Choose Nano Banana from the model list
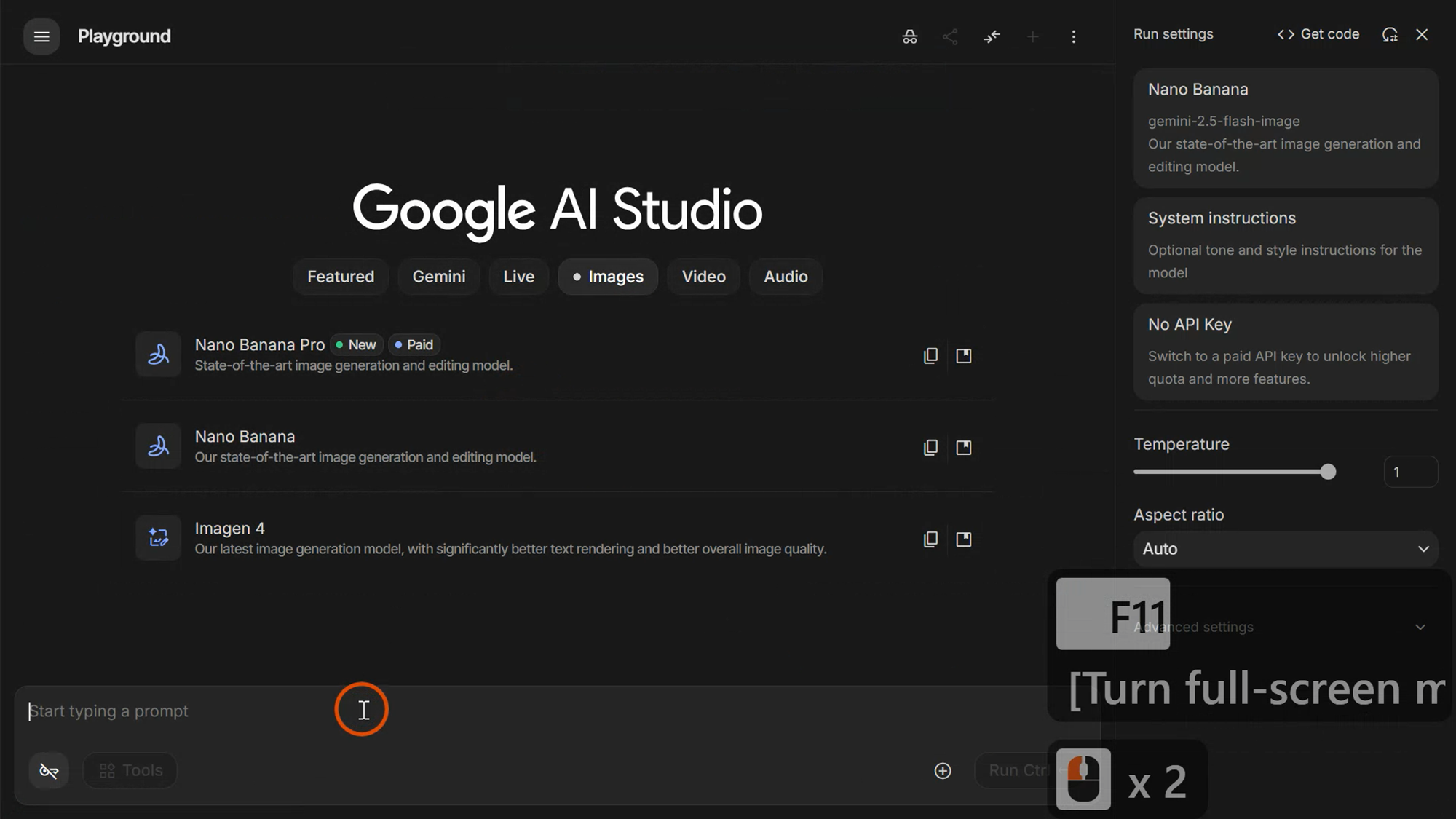This screenshot has width=1456, height=819. point(557,446)
